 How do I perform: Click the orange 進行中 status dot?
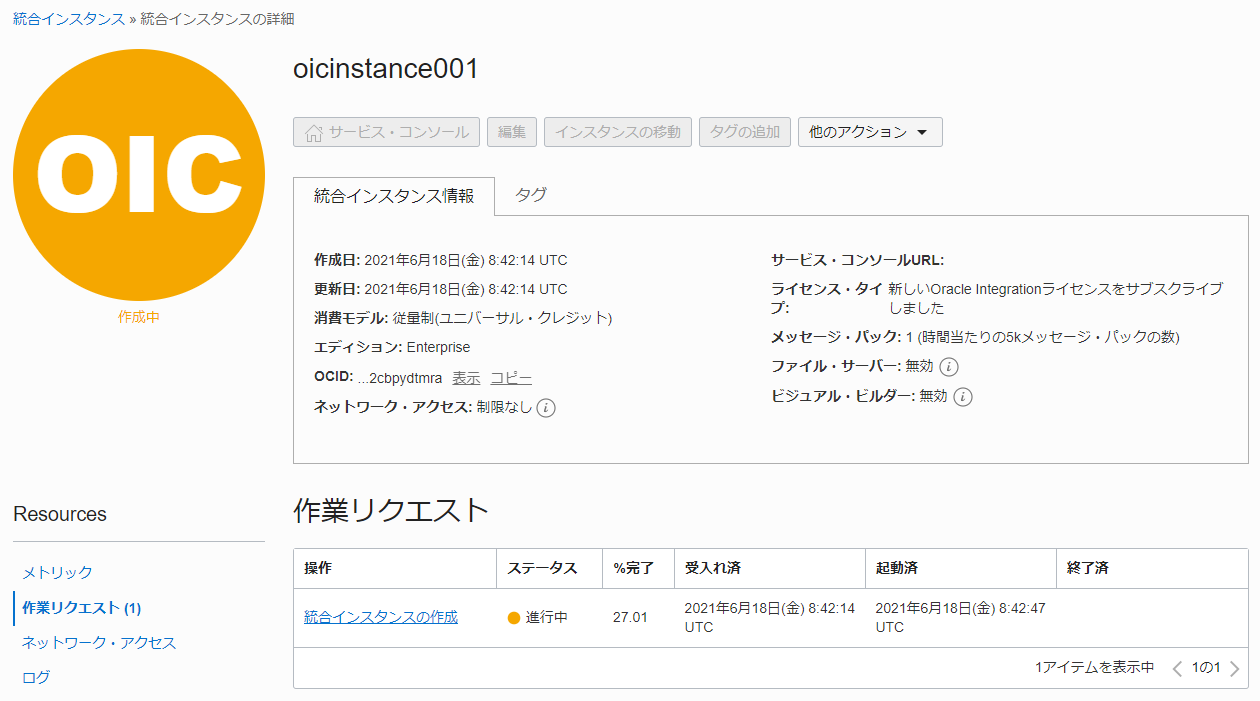[x=514, y=618]
